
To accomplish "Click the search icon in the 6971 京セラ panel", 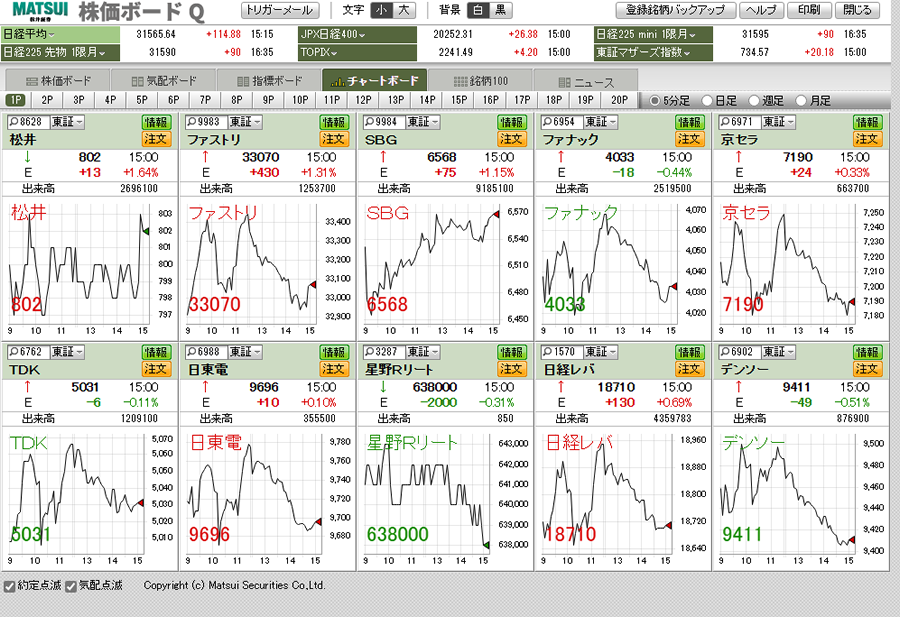I will (x=725, y=122).
